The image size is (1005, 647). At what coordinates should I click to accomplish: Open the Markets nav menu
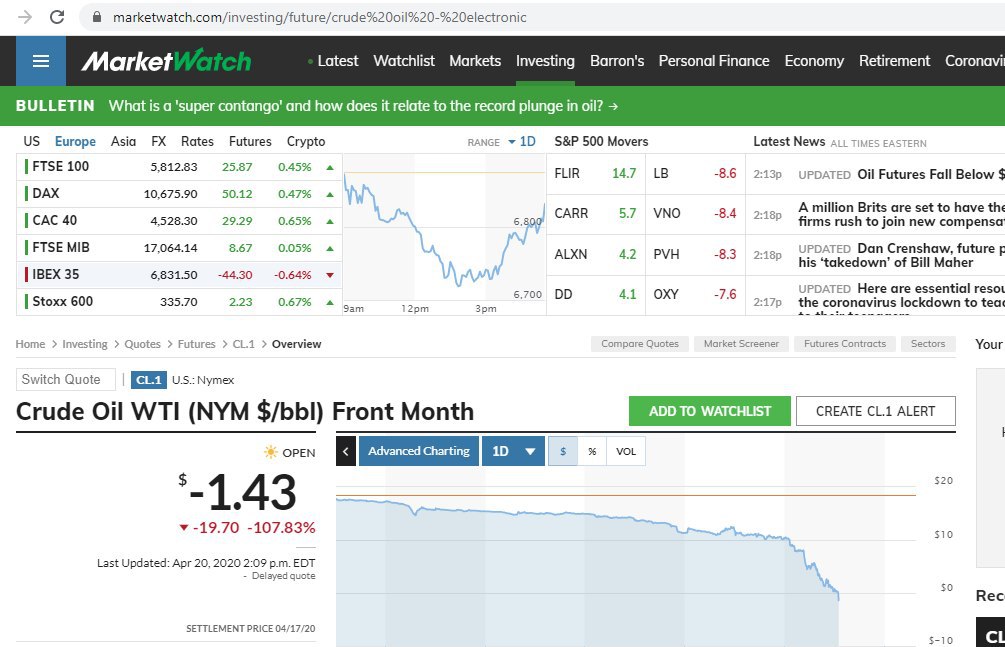click(x=475, y=61)
